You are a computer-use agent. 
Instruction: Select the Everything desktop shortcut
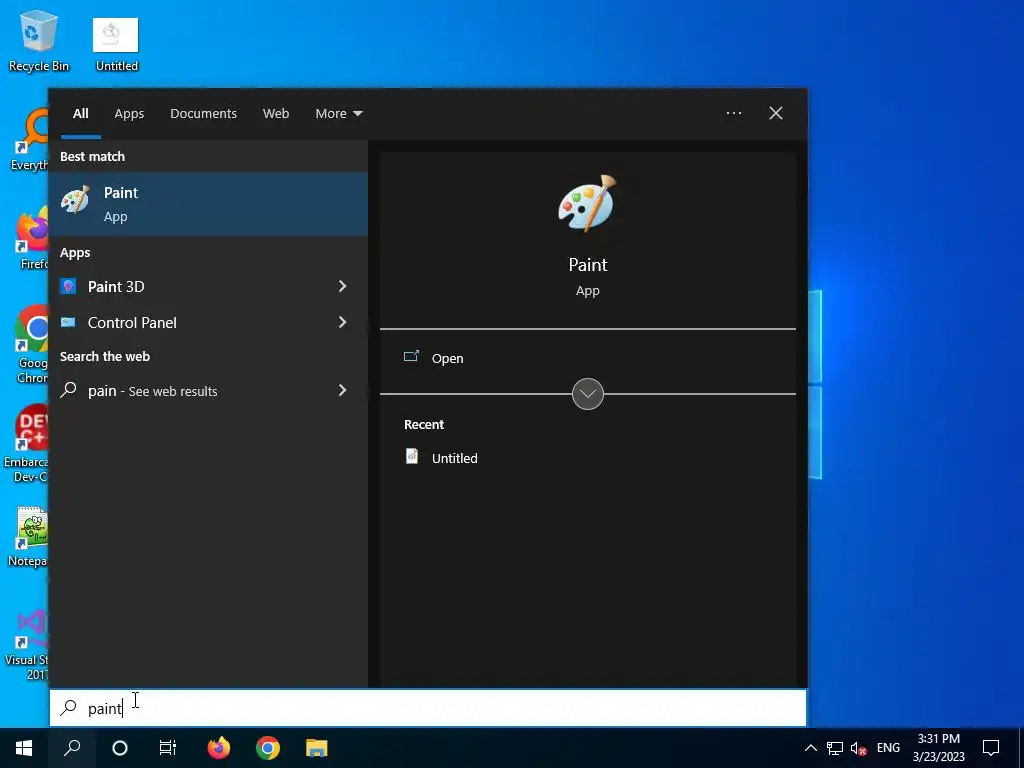31,140
